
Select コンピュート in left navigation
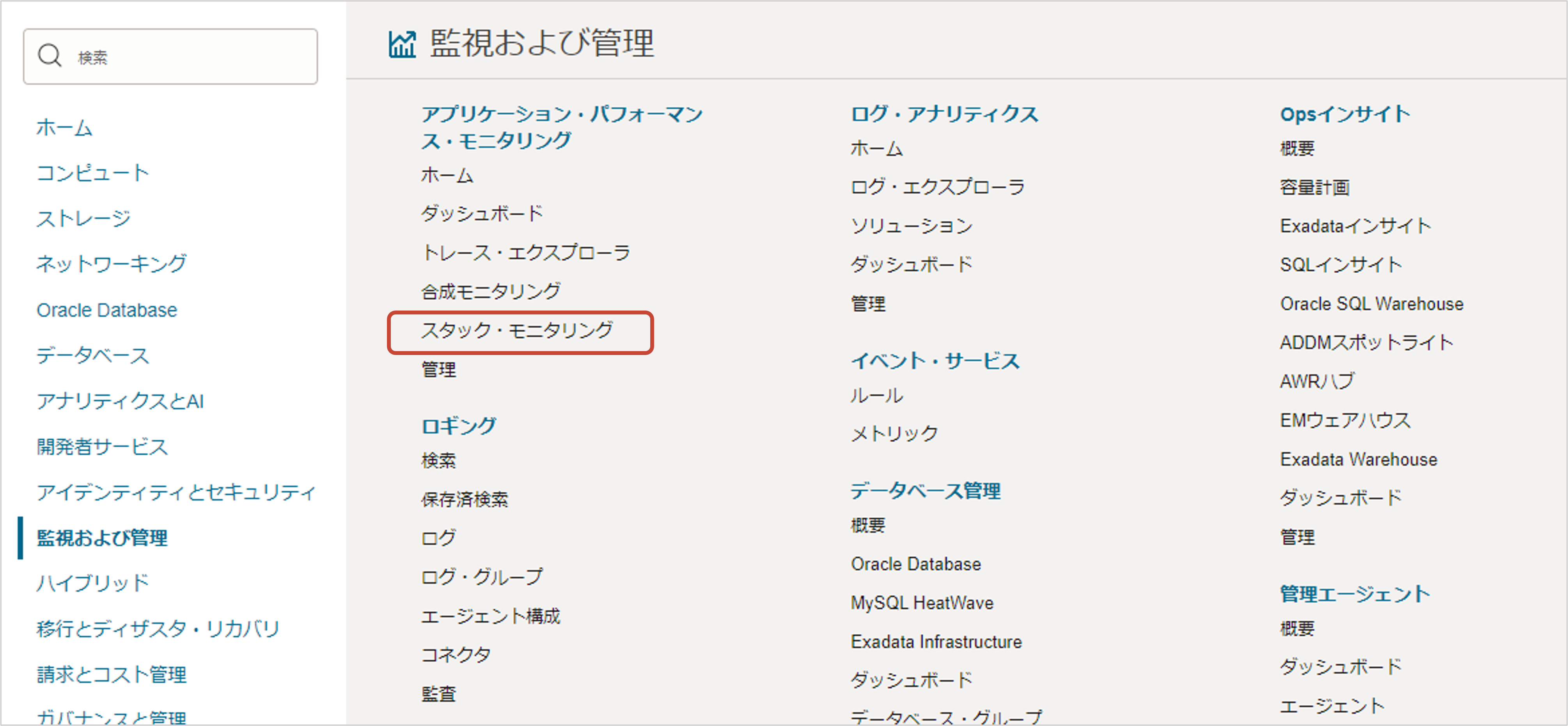92,174
